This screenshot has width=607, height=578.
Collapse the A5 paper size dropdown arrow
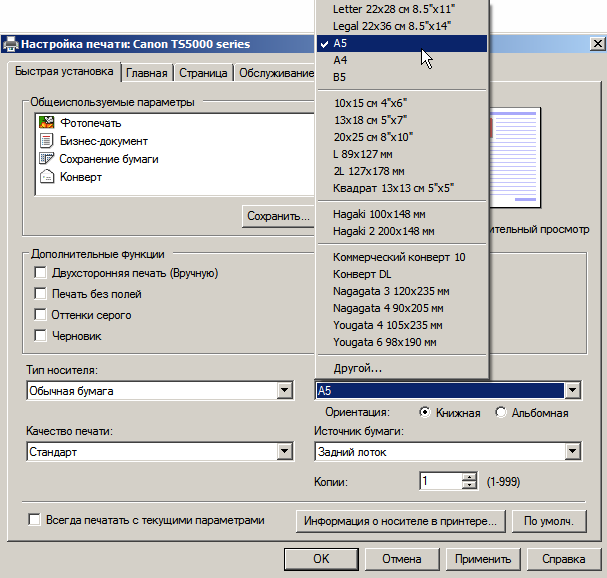pyautogui.click(x=573, y=390)
